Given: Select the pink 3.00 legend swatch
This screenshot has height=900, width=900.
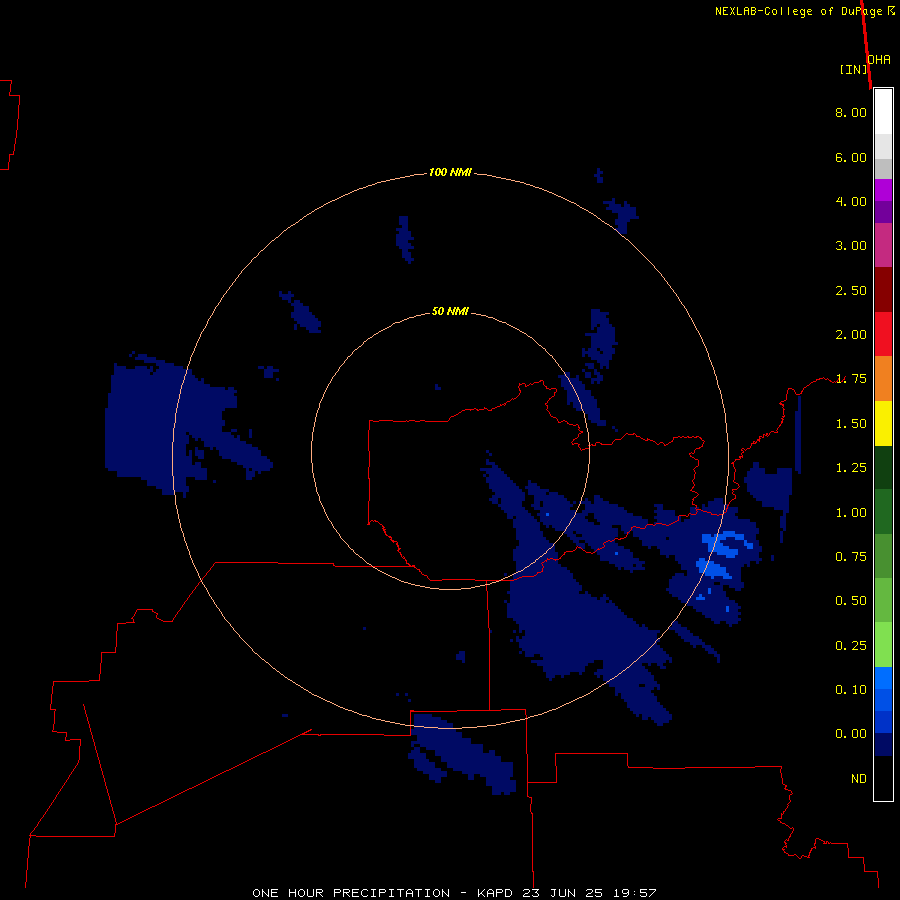Looking at the screenshot, I should (x=883, y=245).
